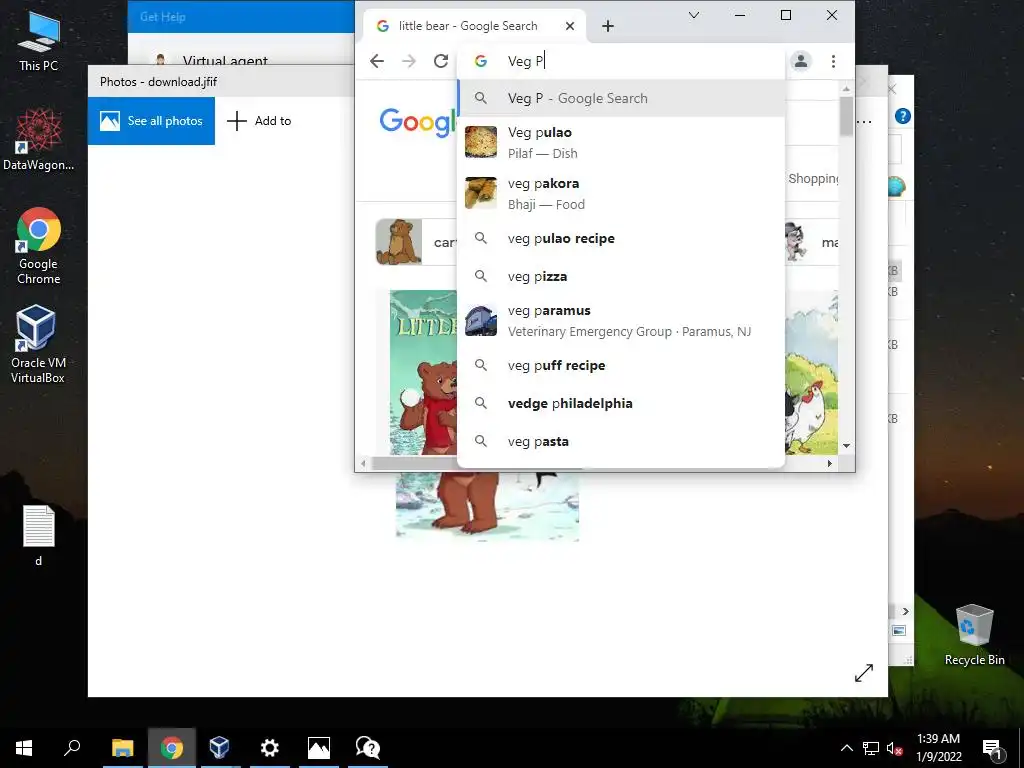Viewport: 1024px width, 768px height.
Task: Expand the system tray hidden icons chevron
Action: [846, 748]
